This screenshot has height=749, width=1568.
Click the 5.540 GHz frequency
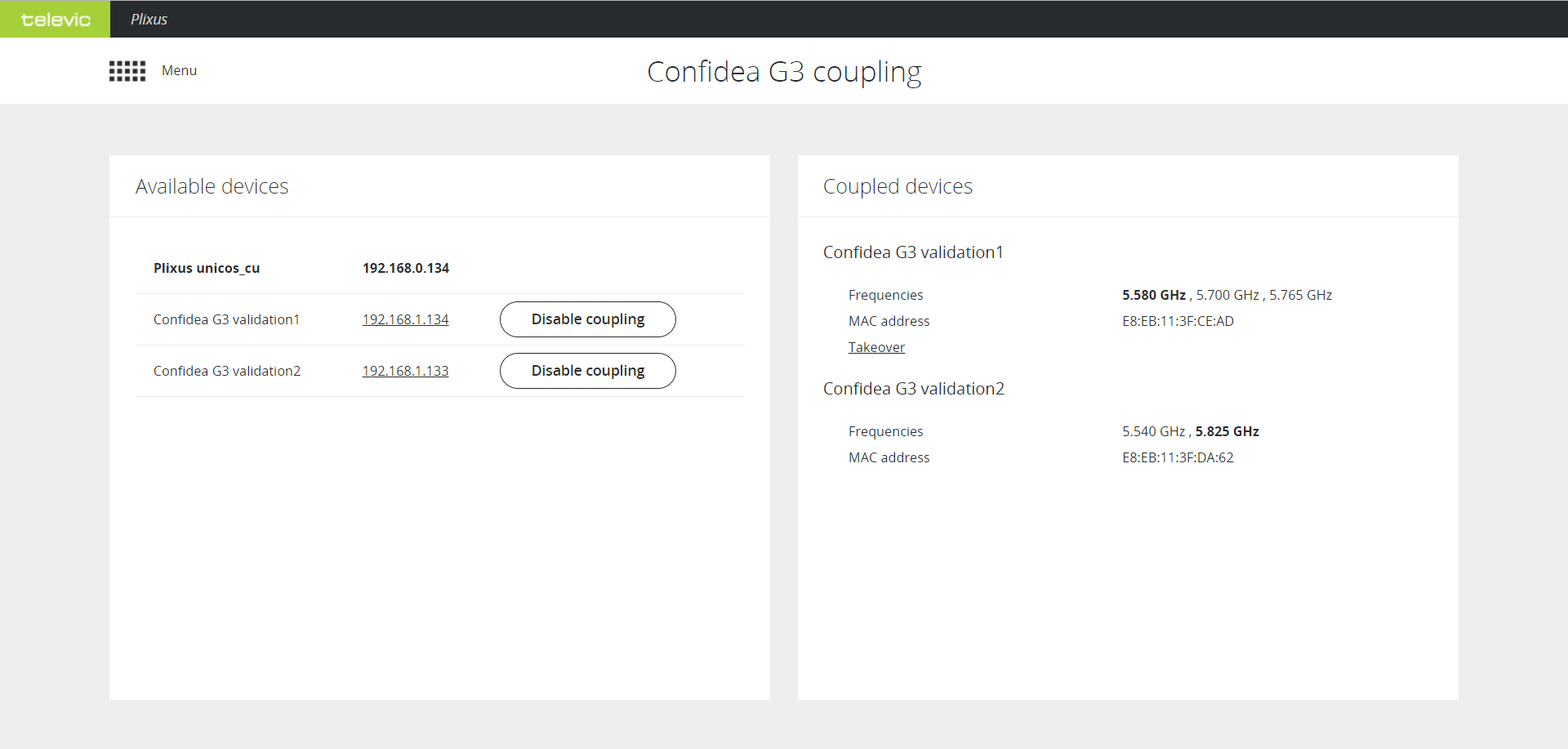1153,431
